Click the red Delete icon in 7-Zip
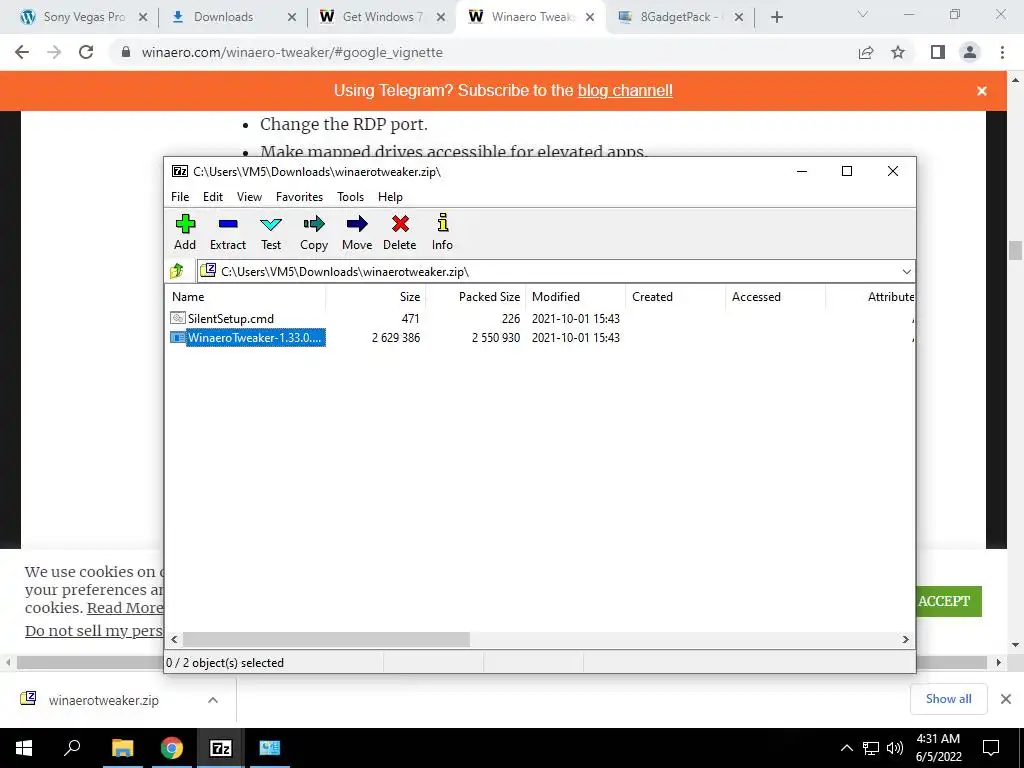Screen dimensions: 1024x768 (x=400, y=225)
